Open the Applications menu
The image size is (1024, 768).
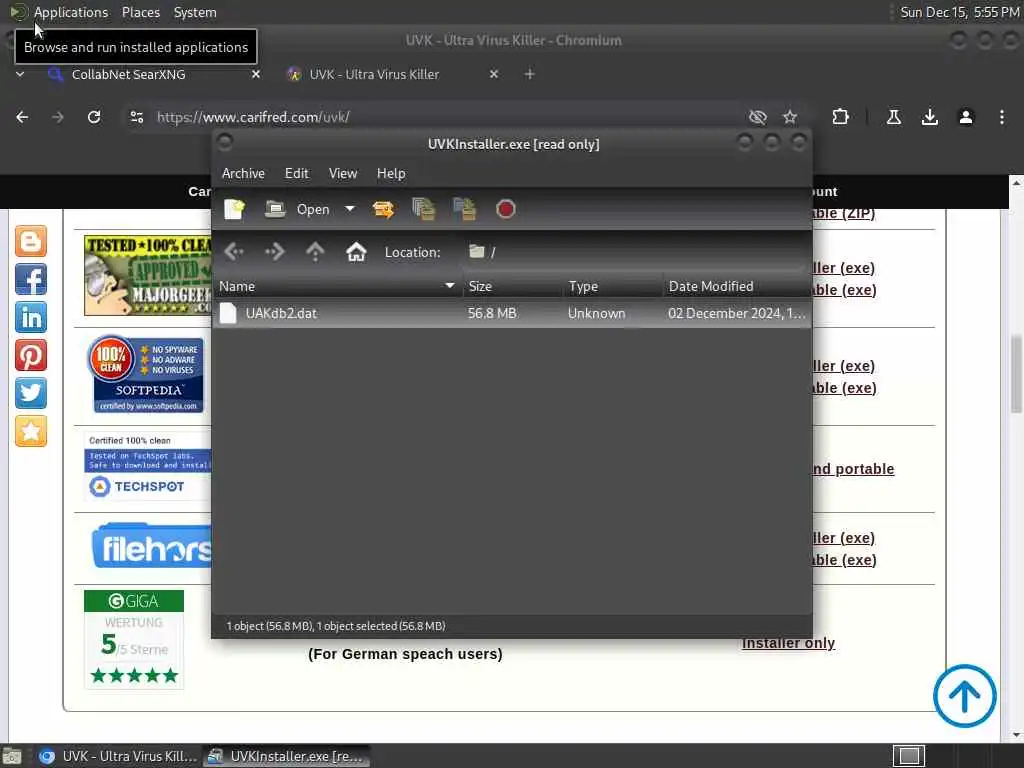coord(71,12)
